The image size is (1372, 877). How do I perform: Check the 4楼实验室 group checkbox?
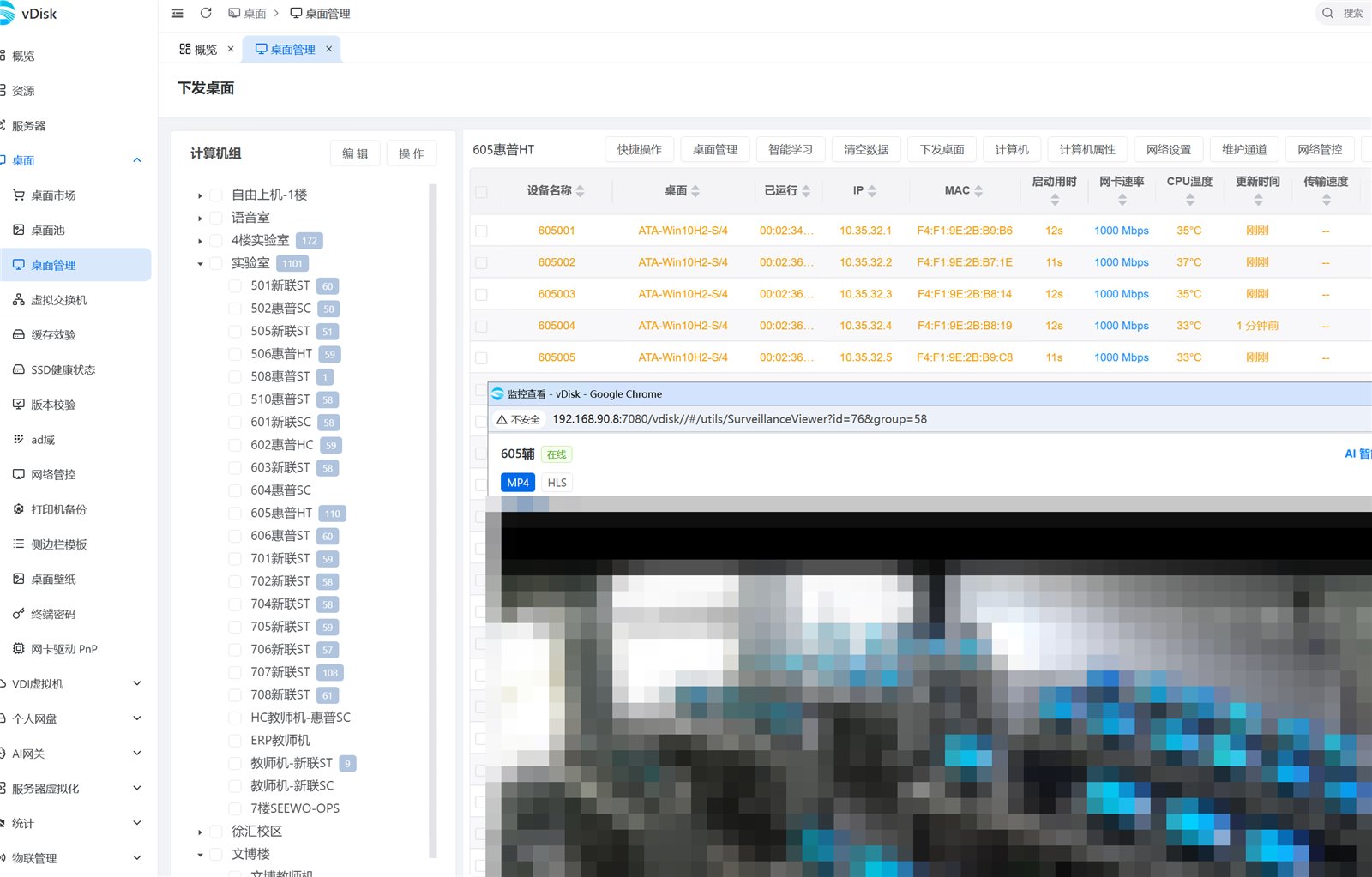[216, 241]
